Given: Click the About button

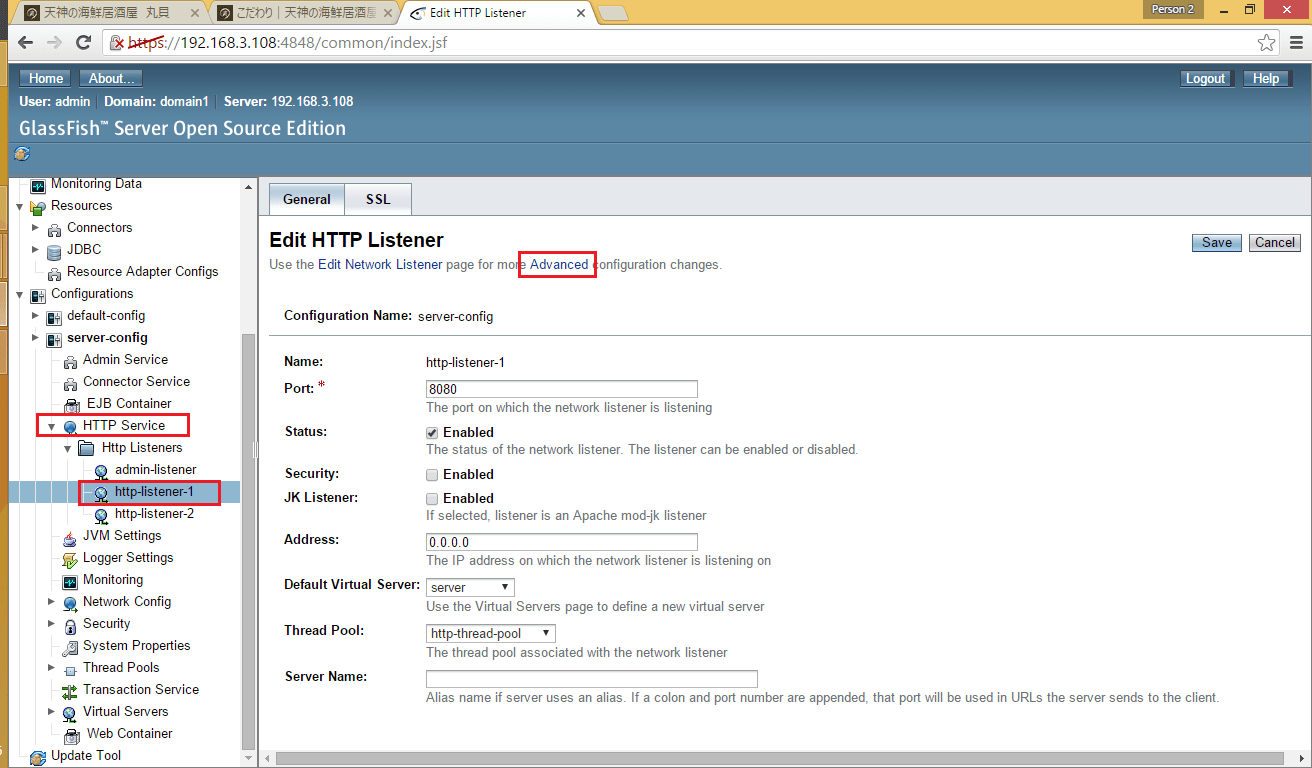Looking at the screenshot, I should tap(112, 78).
